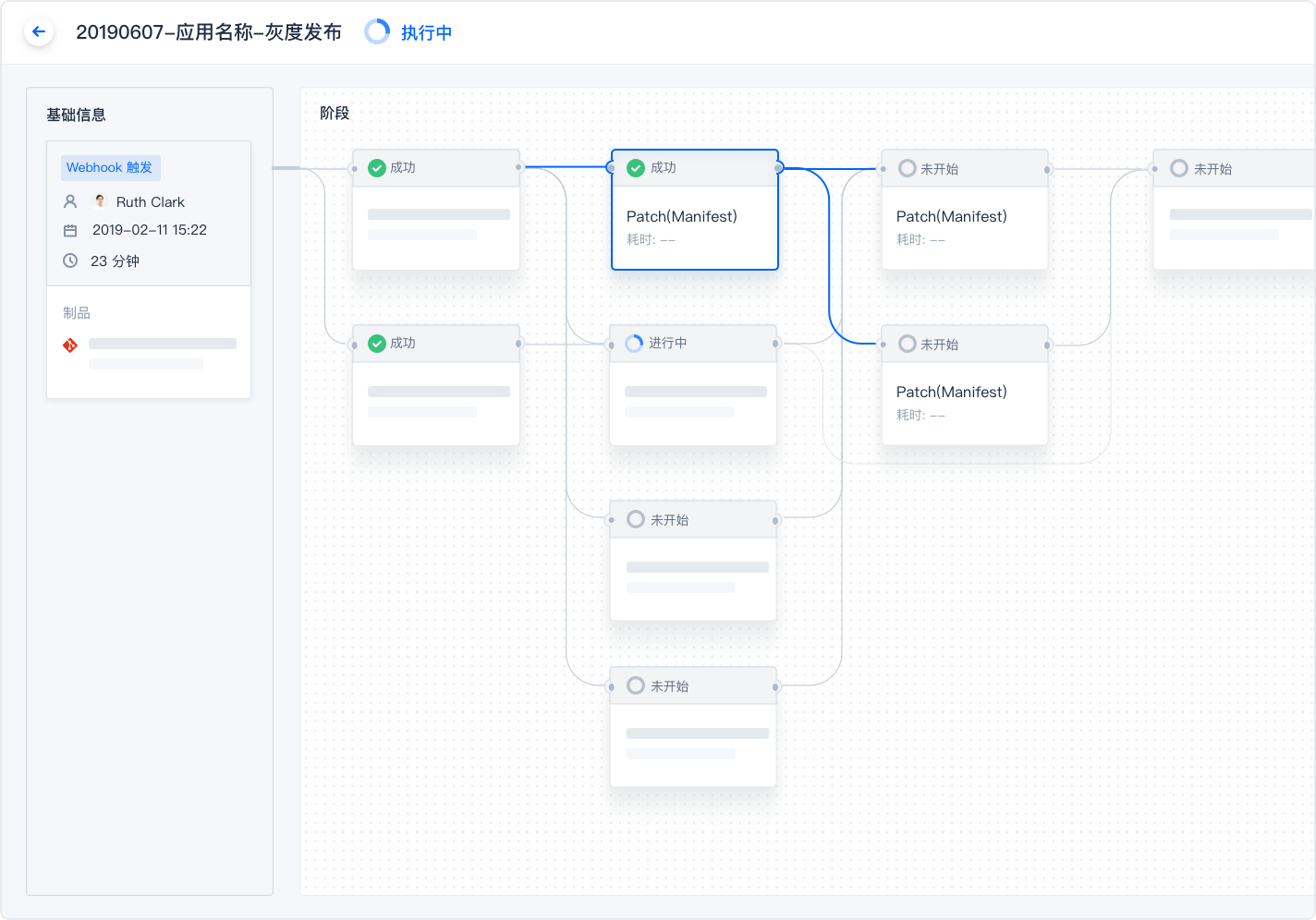The image size is (1316, 920).
Task: Click the 执行中 status label
Action: coord(426,33)
